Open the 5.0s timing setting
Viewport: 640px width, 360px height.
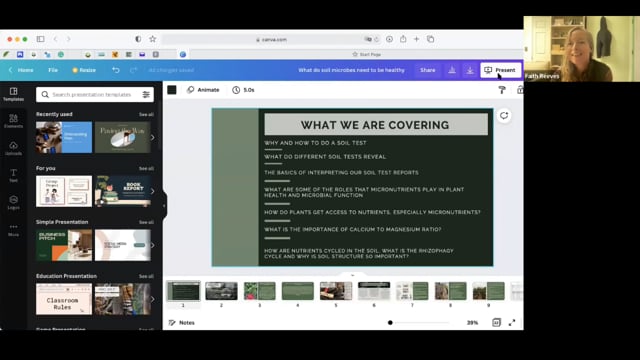pyautogui.click(x=243, y=90)
